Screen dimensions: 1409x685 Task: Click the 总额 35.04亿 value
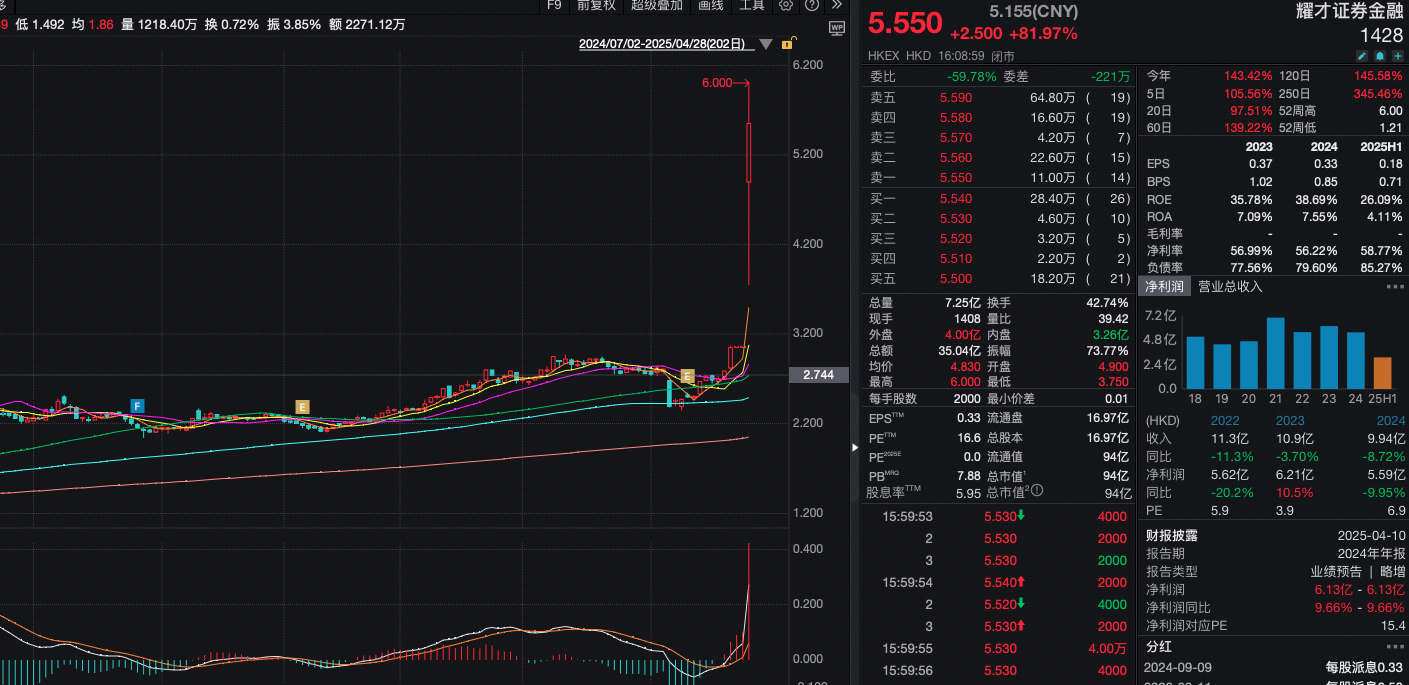[x=960, y=351]
